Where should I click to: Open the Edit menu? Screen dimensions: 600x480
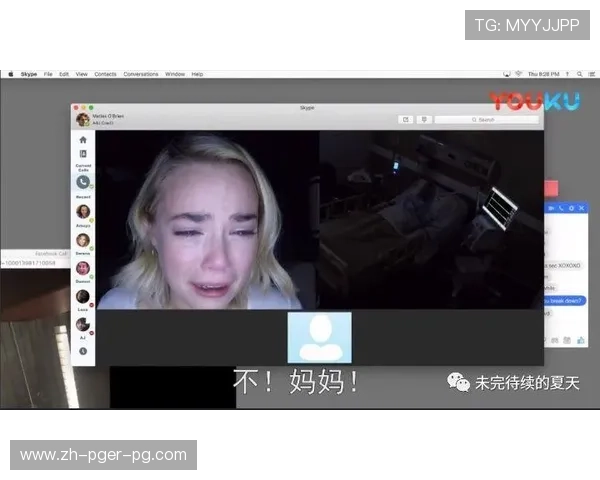(x=64, y=74)
